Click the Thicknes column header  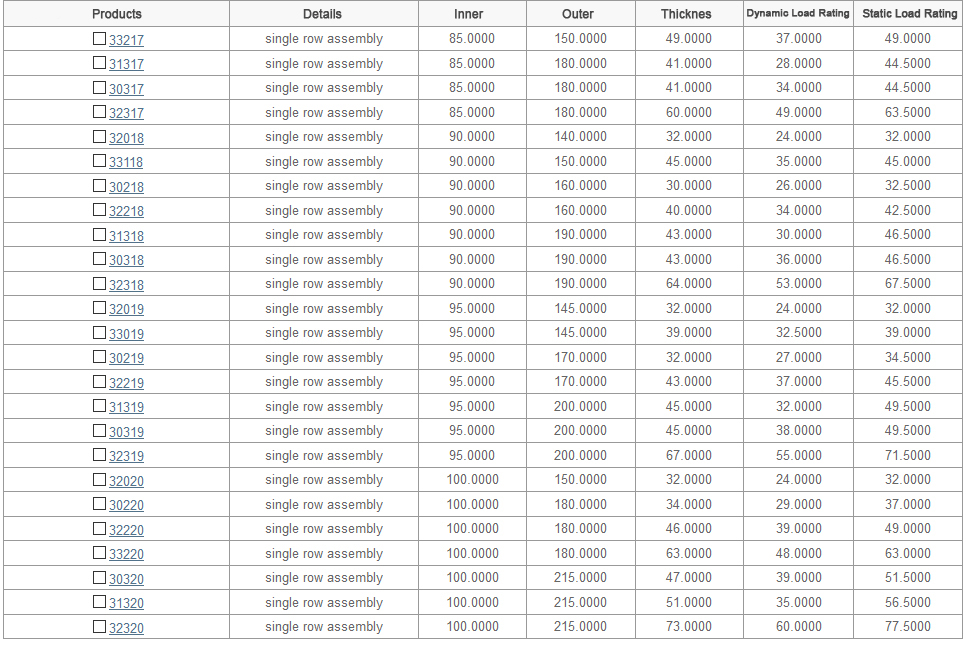point(686,14)
